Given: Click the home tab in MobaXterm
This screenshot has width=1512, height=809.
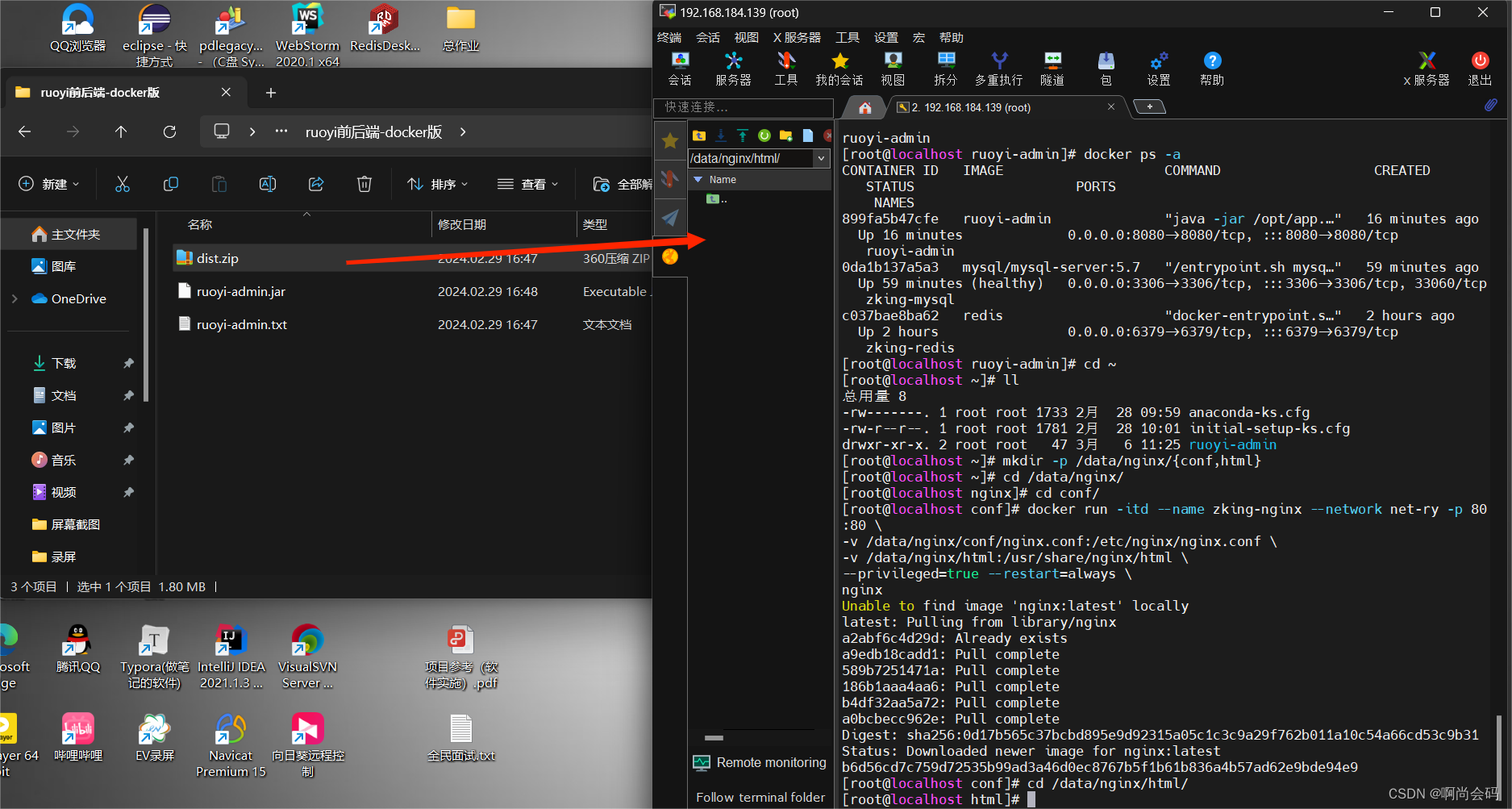Looking at the screenshot, I should (x=865, y=107).
